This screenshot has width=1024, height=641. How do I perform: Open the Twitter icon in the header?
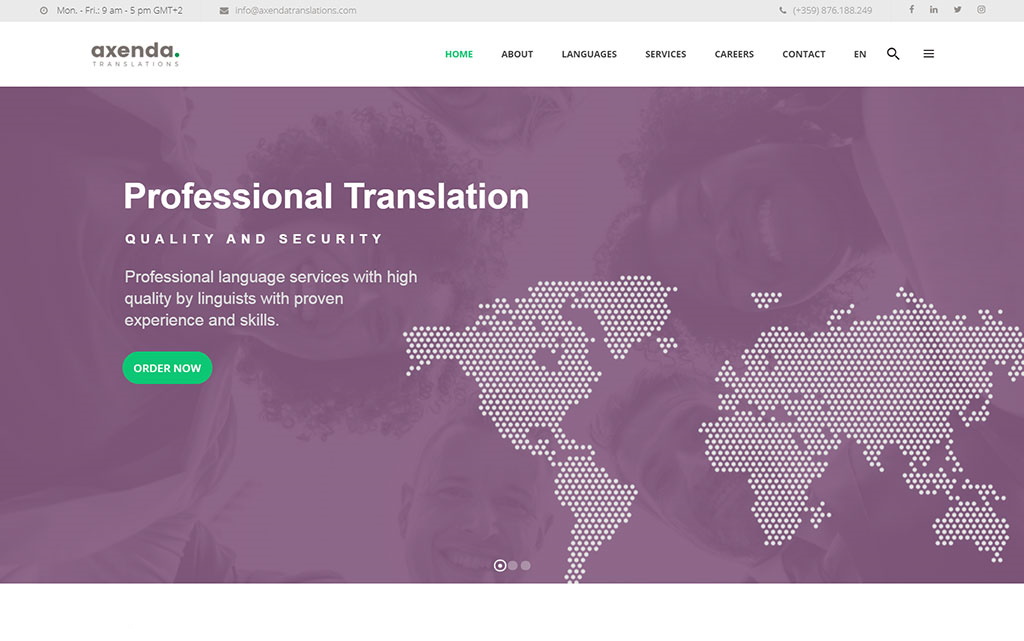click(x=957, y=10)
